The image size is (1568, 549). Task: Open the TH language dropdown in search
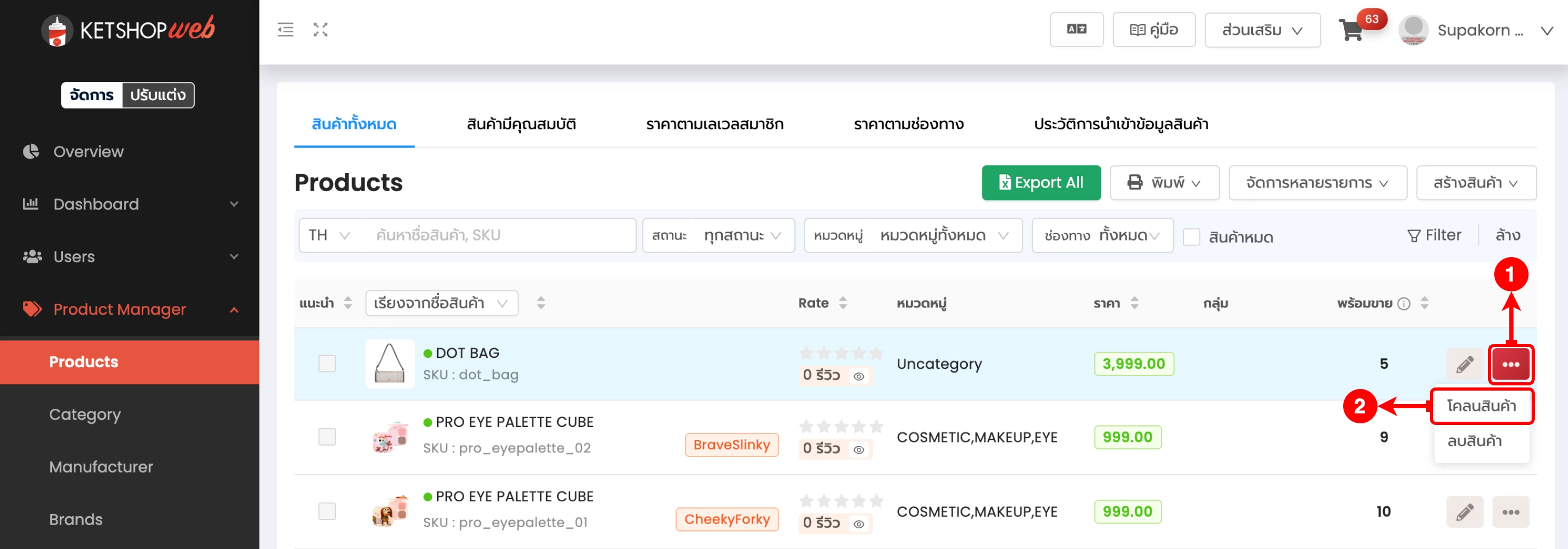(330, 235)
